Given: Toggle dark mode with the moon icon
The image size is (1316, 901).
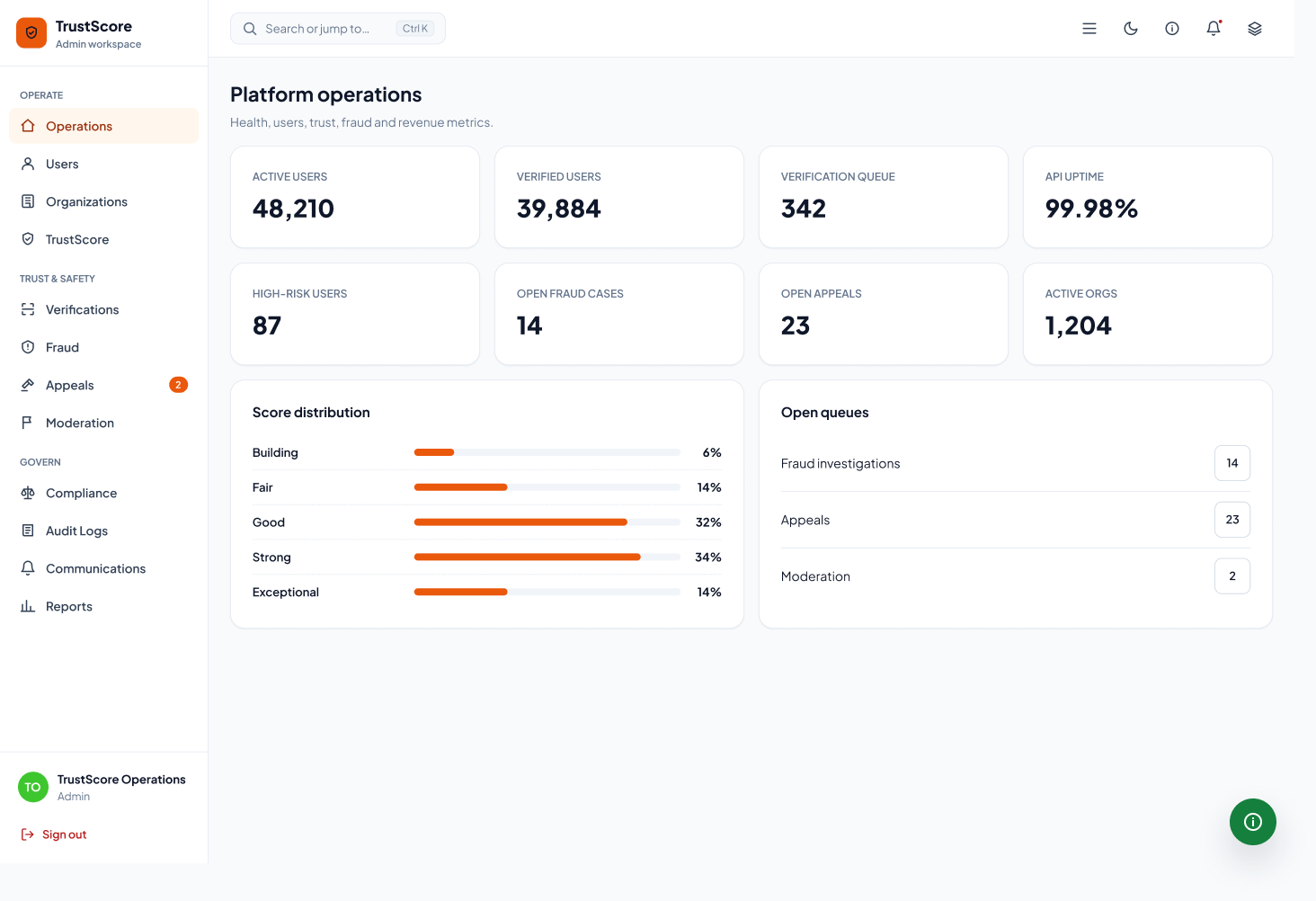Looking at the screenshot, I should 1131,29.
